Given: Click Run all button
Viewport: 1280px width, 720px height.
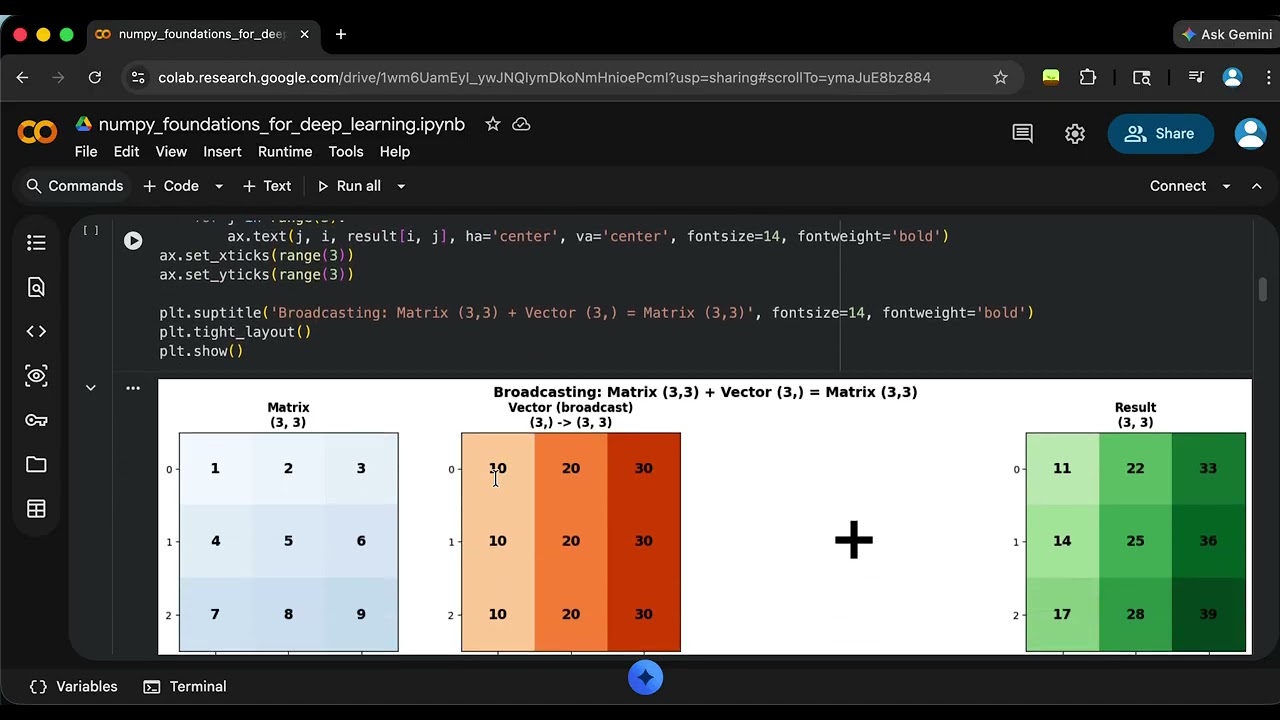Looking at the screenshot, I should (x=349, y=186).
